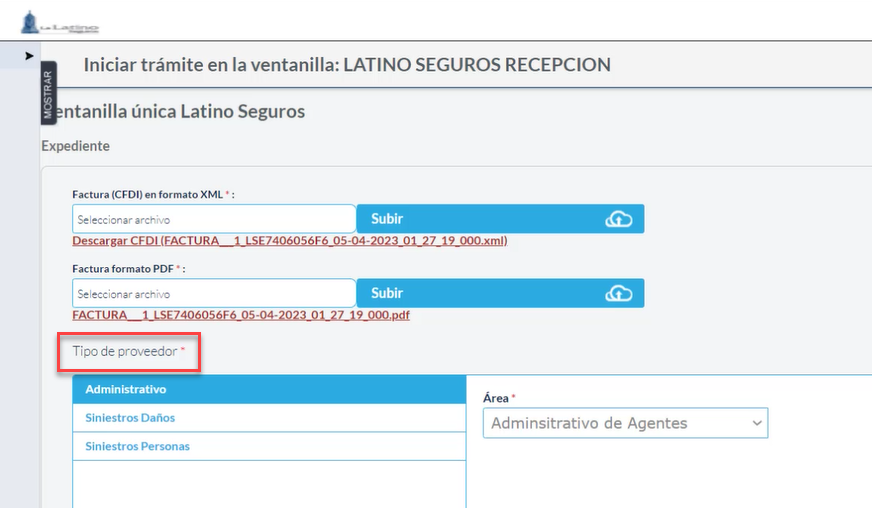The image size is (872, 508).
Task: Click the PDF factura file selection field
Action: (x=214, y=293)
